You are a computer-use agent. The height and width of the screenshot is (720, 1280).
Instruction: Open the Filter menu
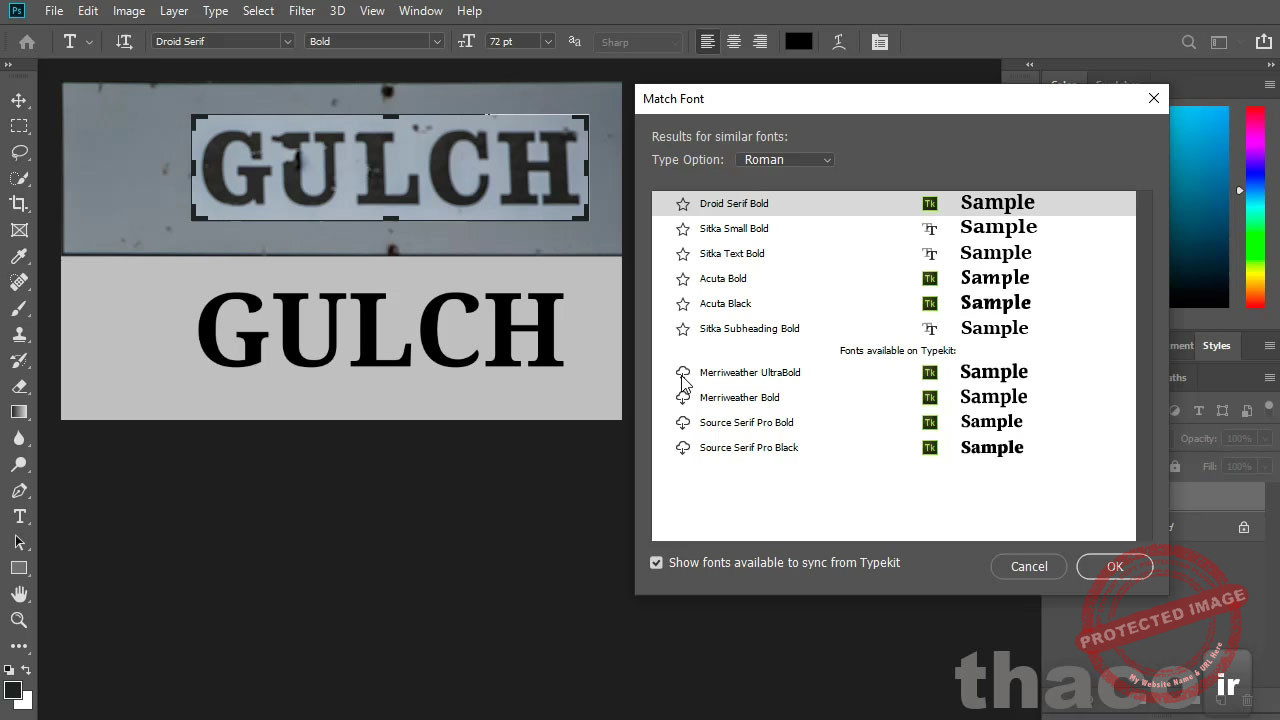click(x=302, y=11)
